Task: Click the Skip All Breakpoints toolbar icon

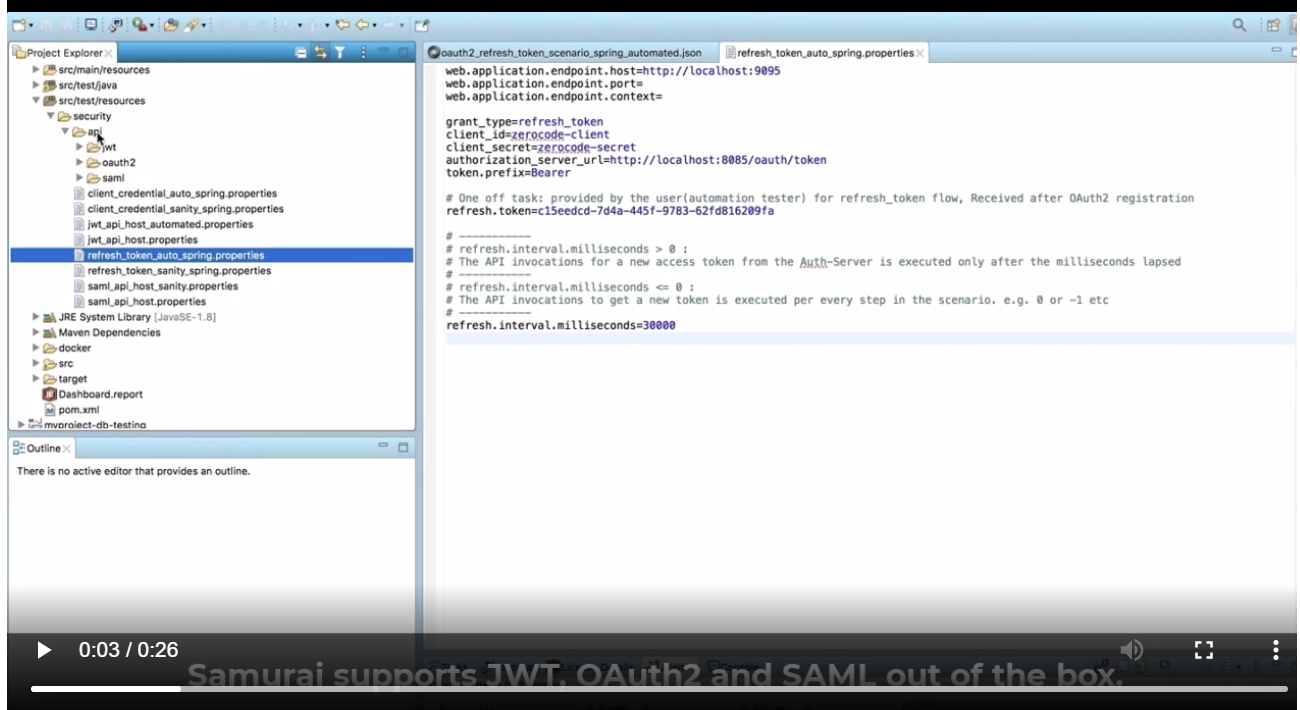Action: 116,25
